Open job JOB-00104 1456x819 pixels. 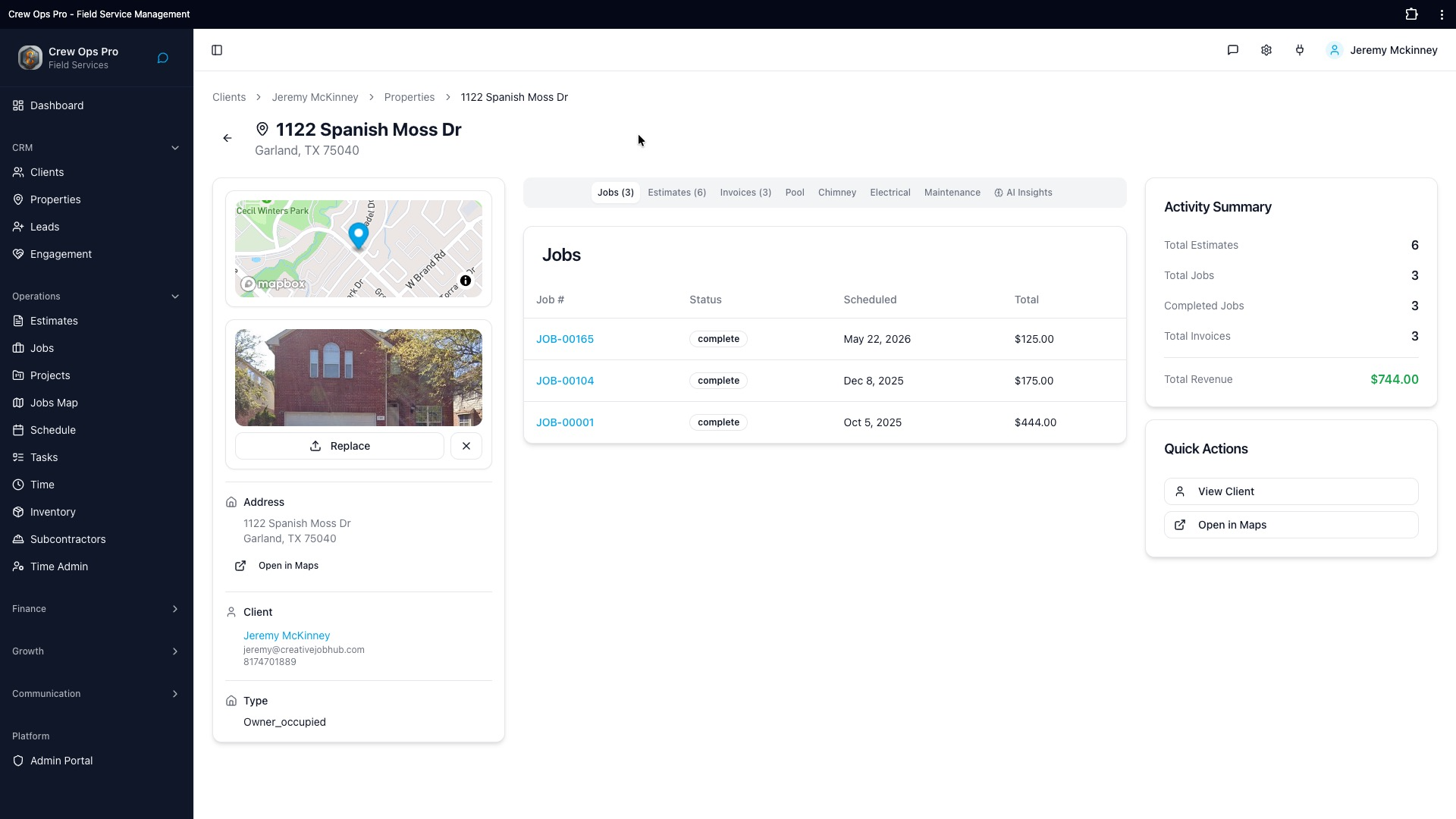(x=565, y=381)
